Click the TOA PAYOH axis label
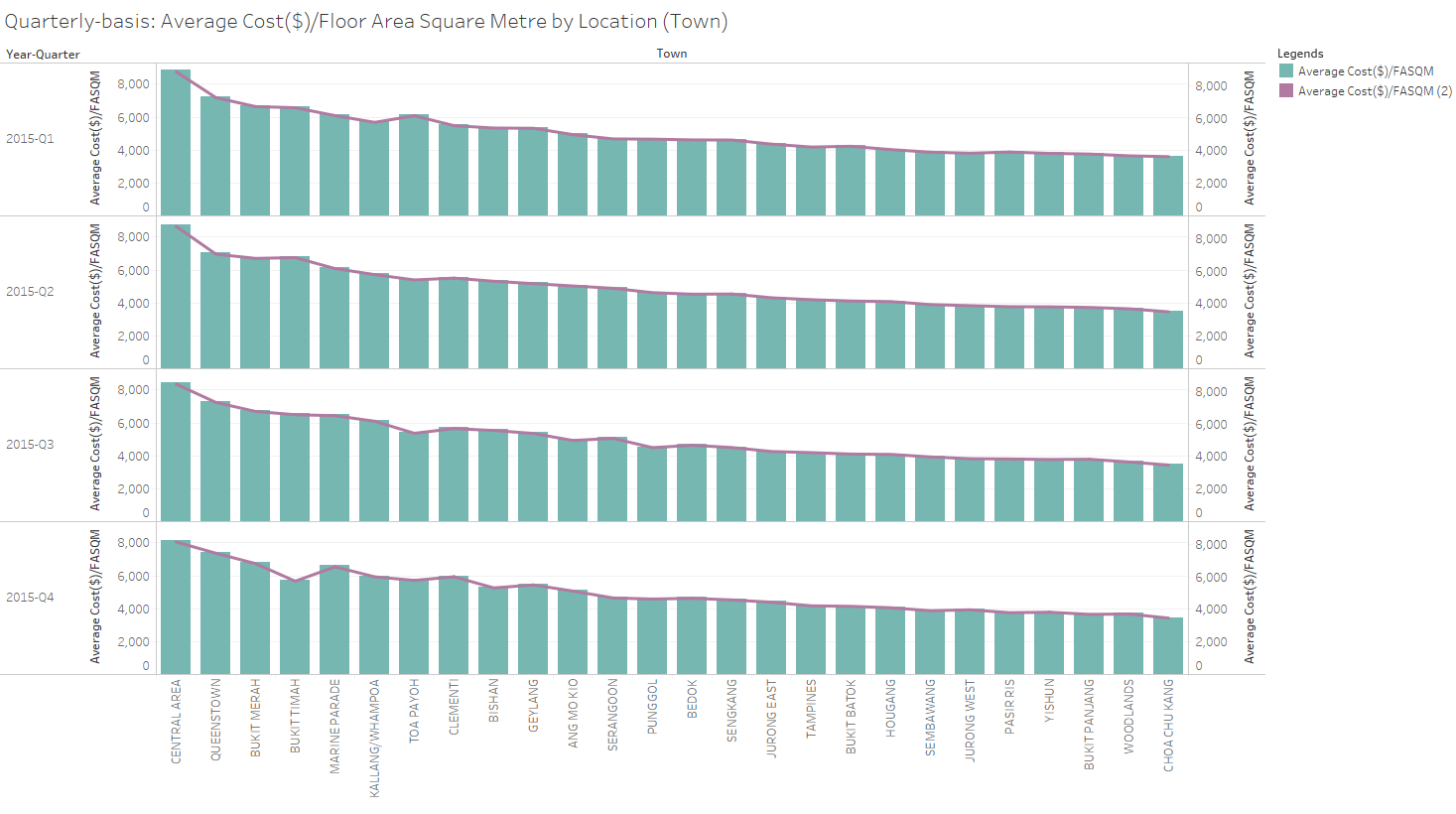 tap(414, 711)
